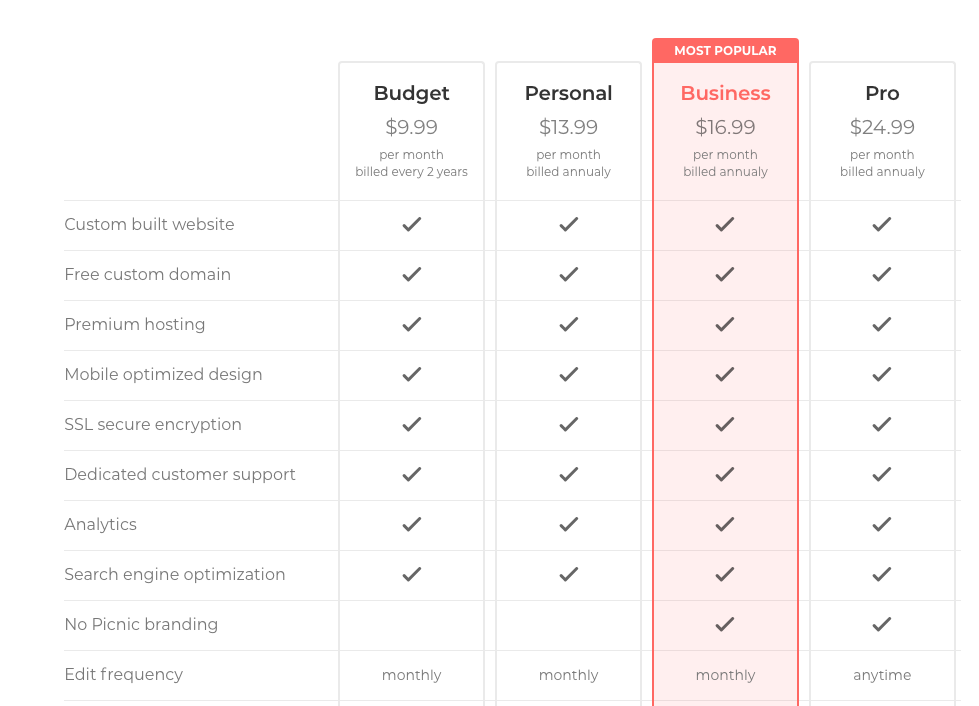The image size is (979, 706).
Task: Click the Edit frequency row label
Action: (123, 675)
